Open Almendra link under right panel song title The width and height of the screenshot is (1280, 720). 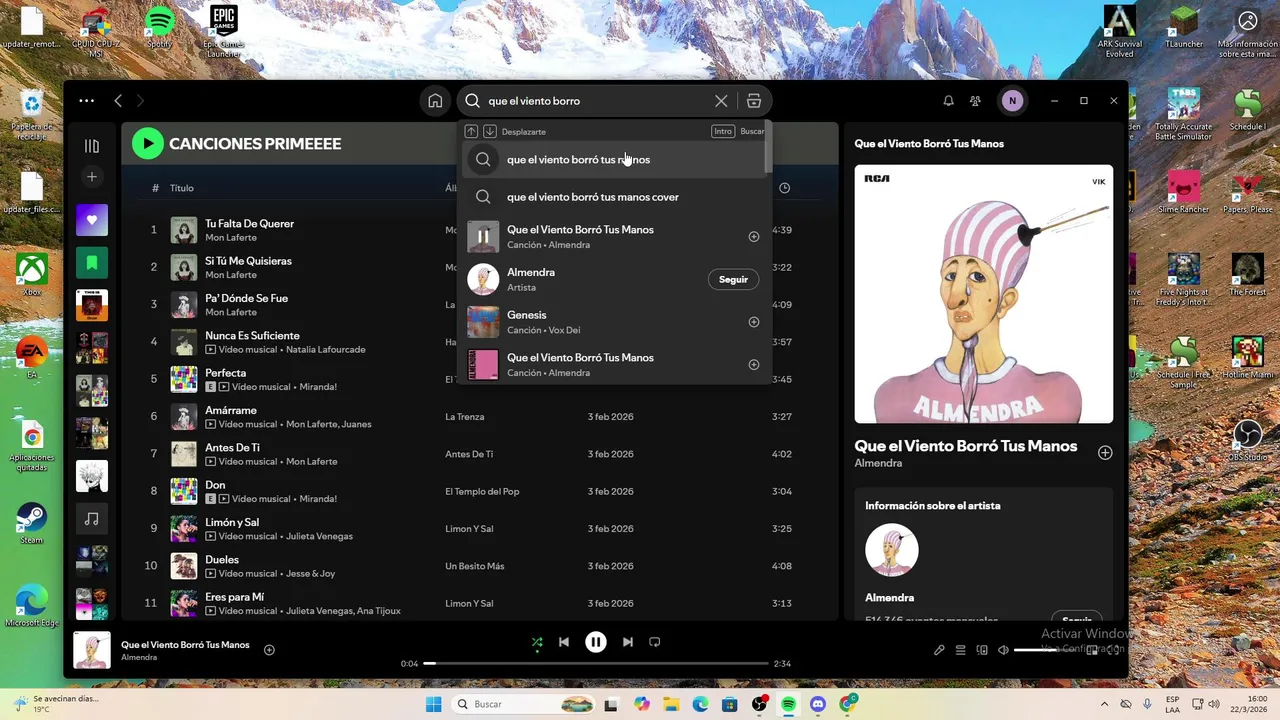coord(878,463)
